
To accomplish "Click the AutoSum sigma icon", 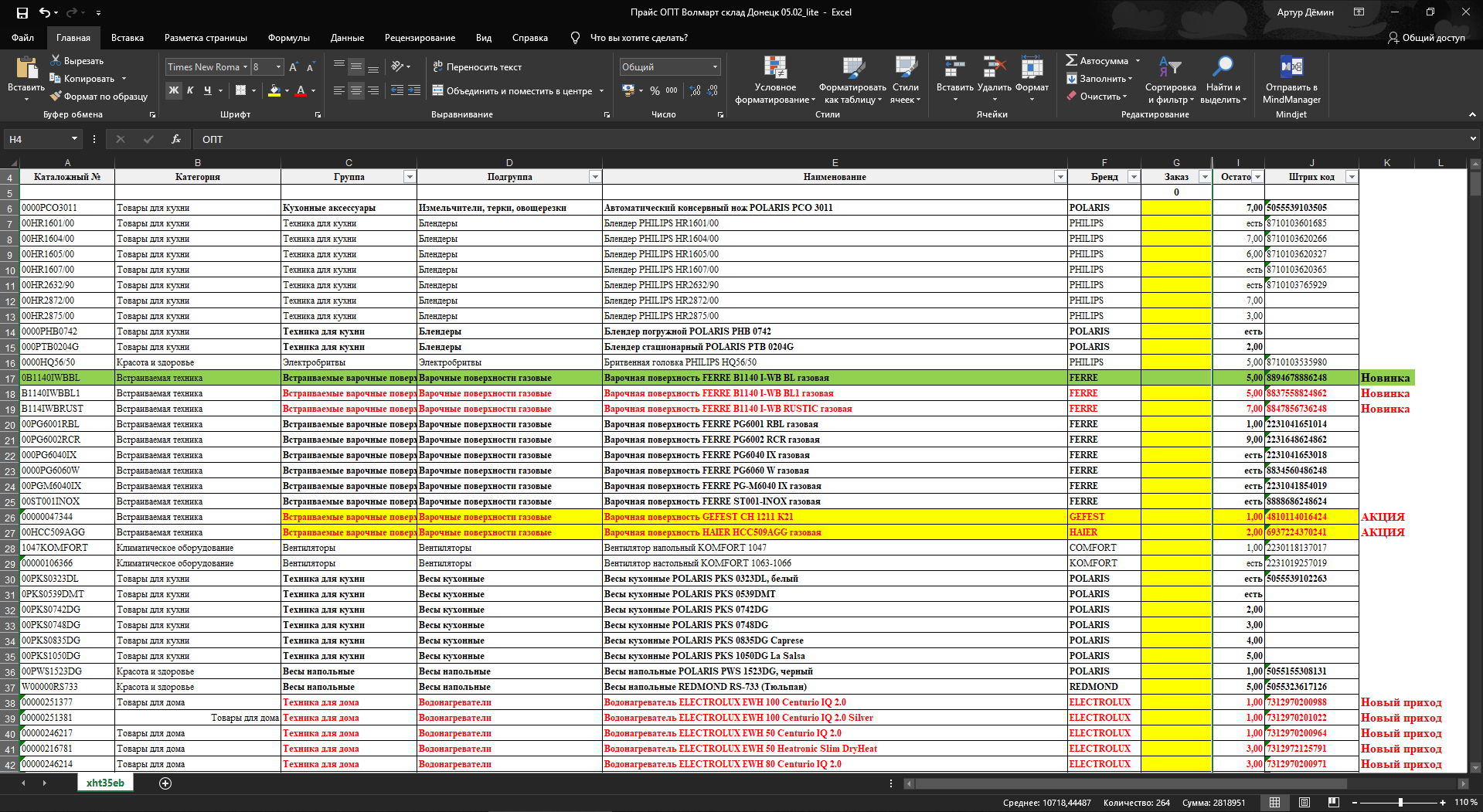I will 1071,60.
